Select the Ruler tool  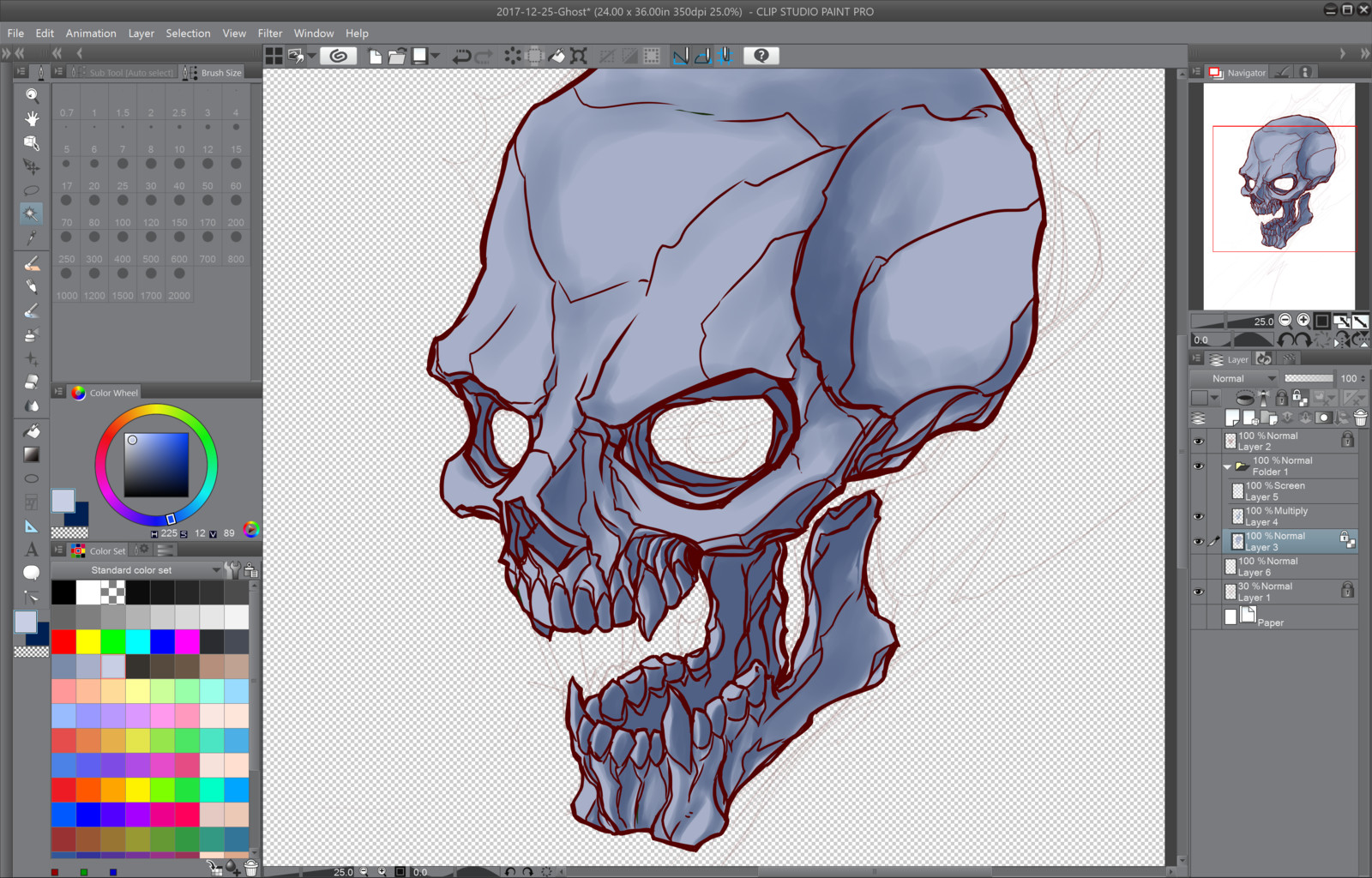tap(32, 526)
